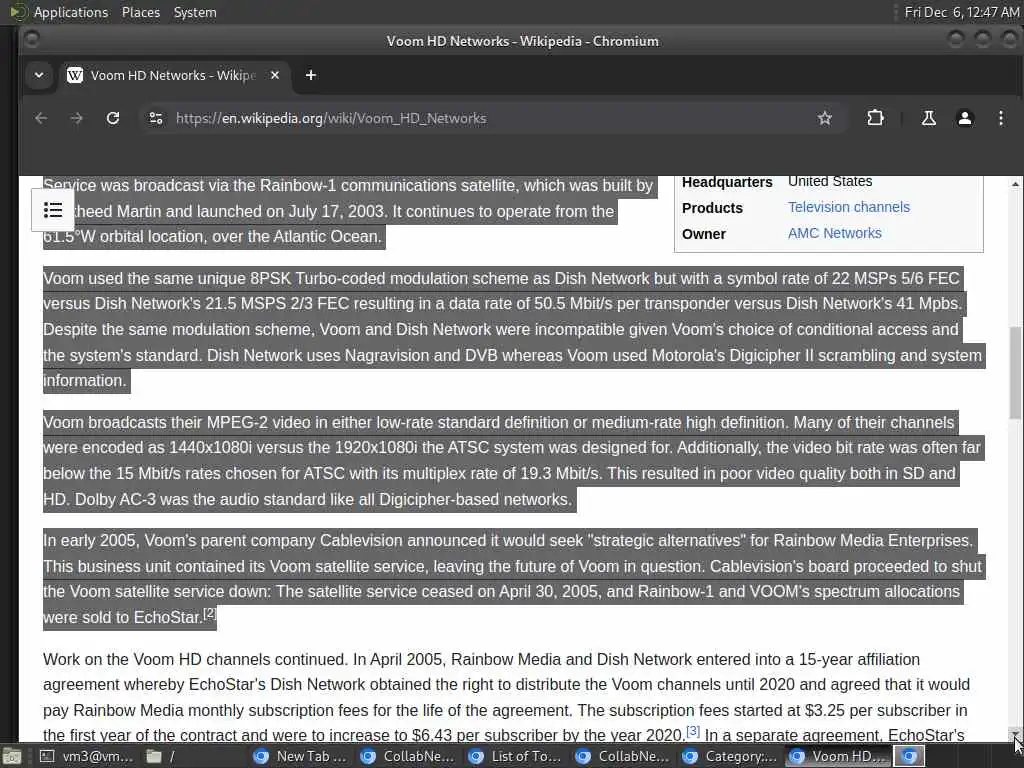Follow the AMC Networks link
The width and height of the screenshot is (1024, 768).
click(x=834, y=233)
